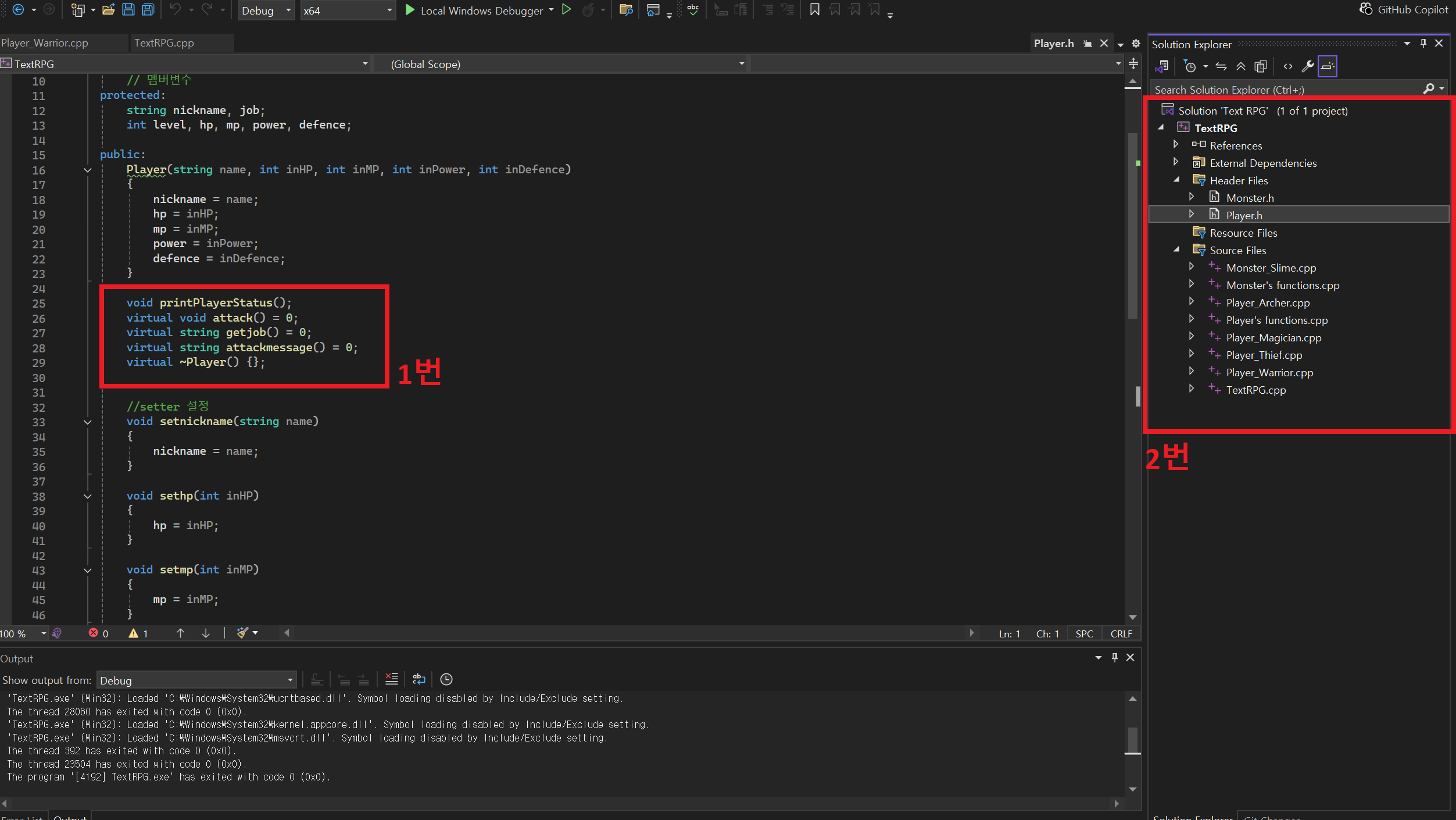The height and width of the screenshot is (820, 1456).
Task: Sync with Active Document in Solution Explorer
Action: coord(1221,66)
